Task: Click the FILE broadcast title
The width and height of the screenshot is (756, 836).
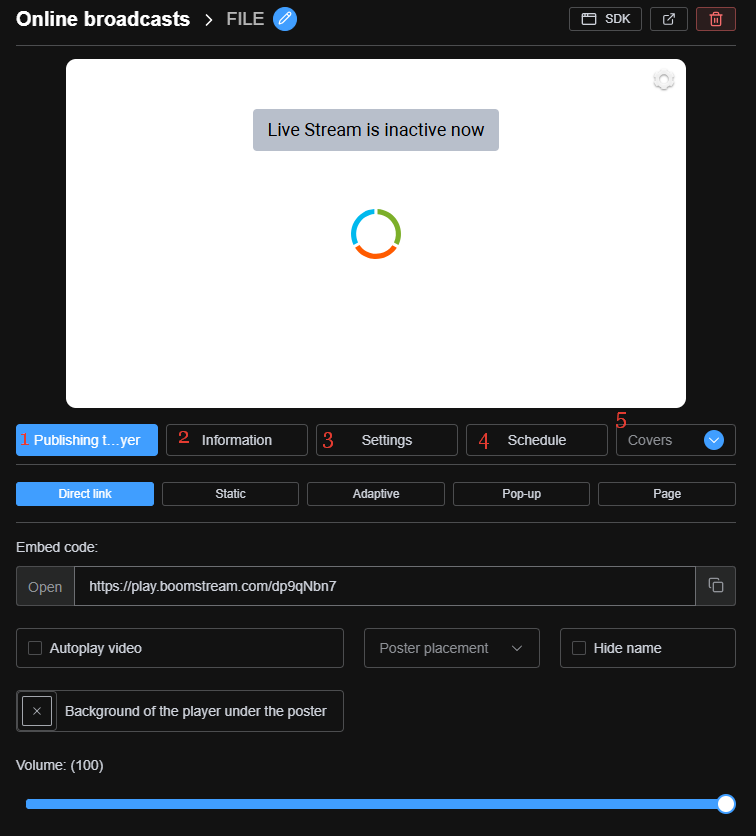Action: pos(245,19)
